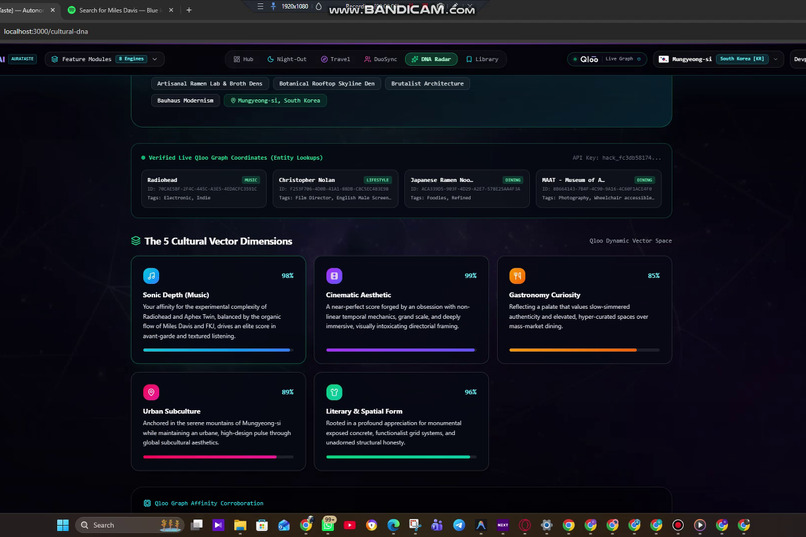This screenshot has width=806, height=537.
Task: Open Microsoft Edge from the taskbar
Action: pos(393,525)
